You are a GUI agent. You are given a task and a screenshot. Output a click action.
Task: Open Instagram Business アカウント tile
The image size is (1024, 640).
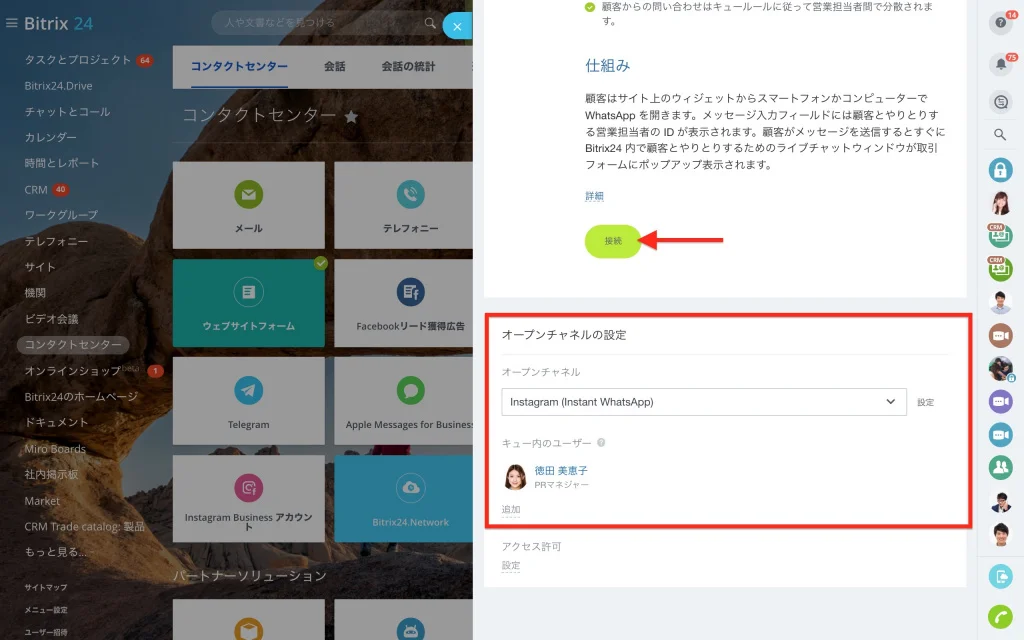pos(249,498)
